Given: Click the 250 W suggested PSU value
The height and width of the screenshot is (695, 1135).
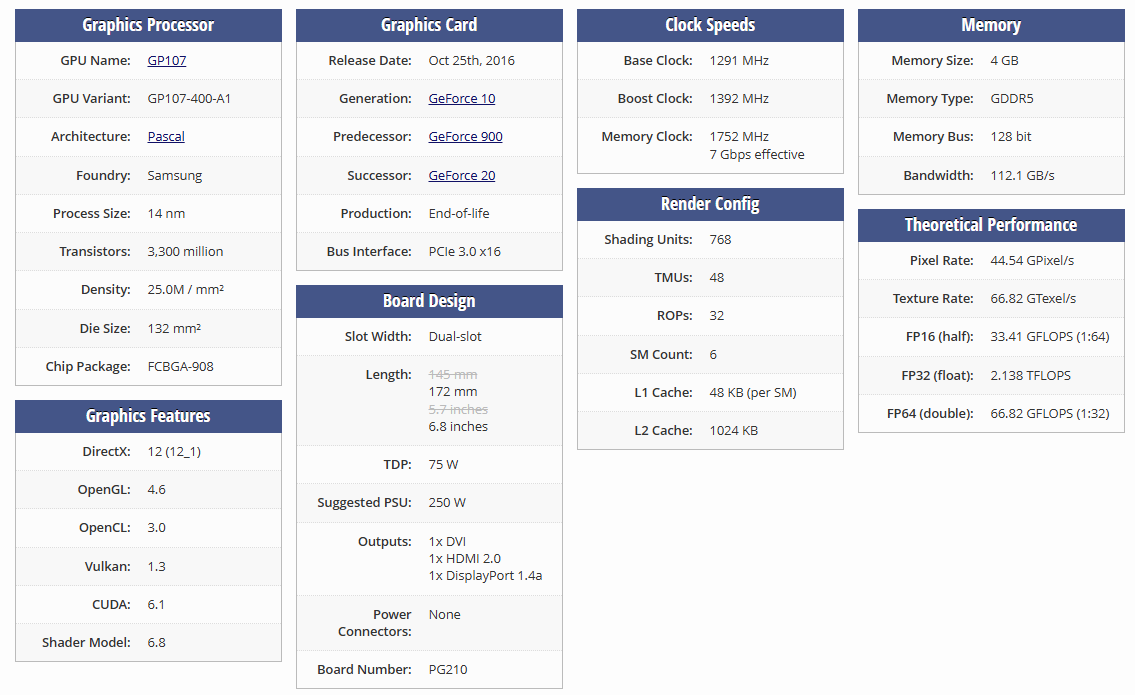Looking at the screenshot, I should point(447,502).
